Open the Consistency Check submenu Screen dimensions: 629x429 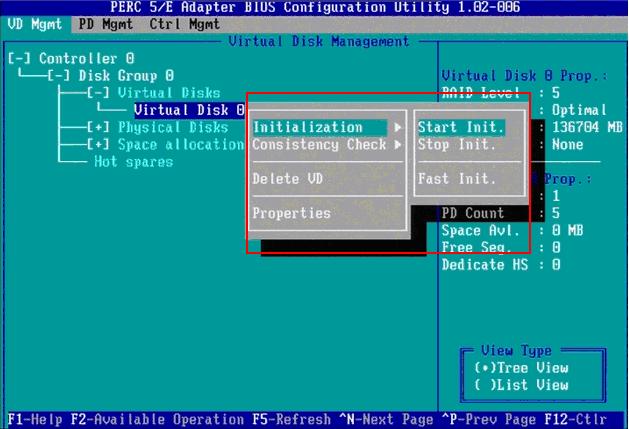318,145
